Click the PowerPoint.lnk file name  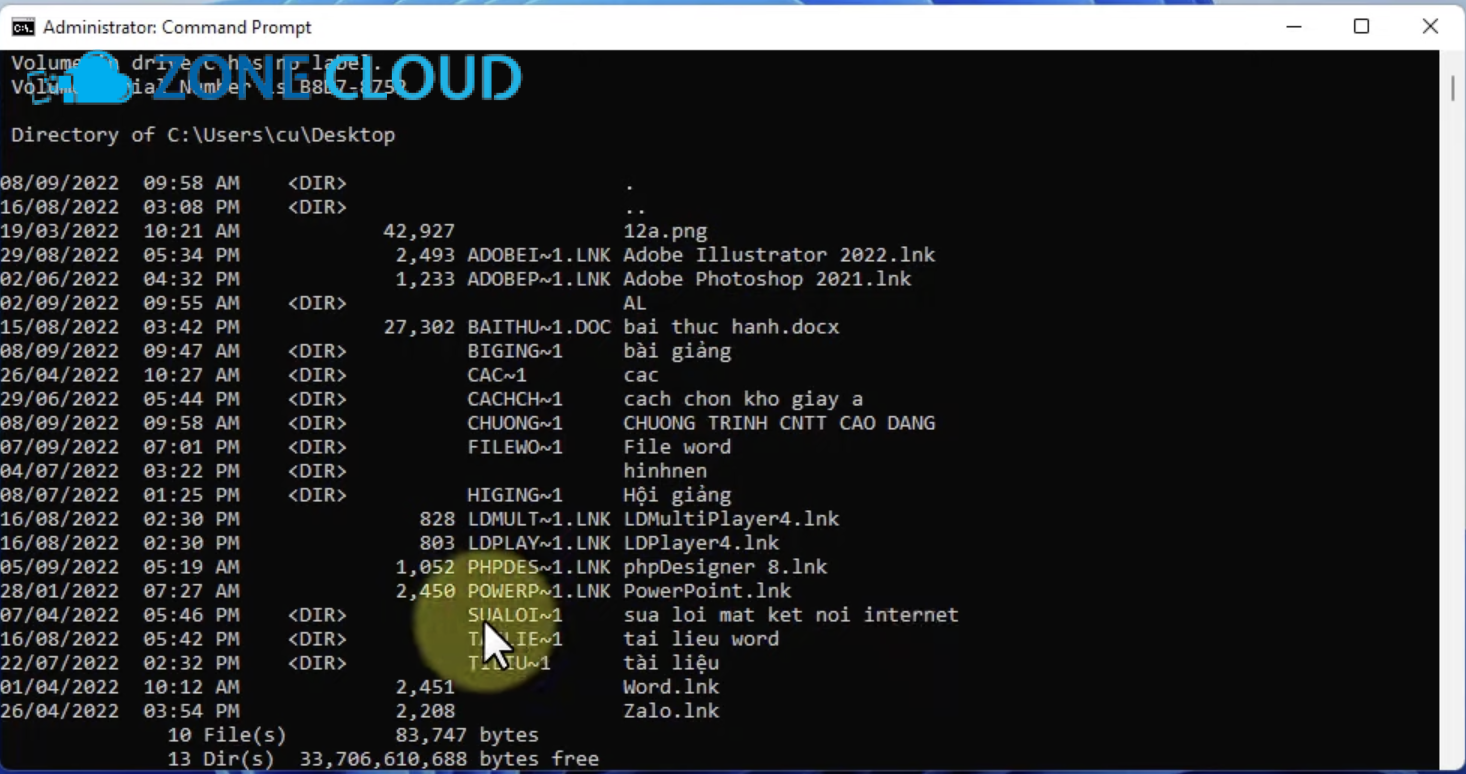(707, 591)
